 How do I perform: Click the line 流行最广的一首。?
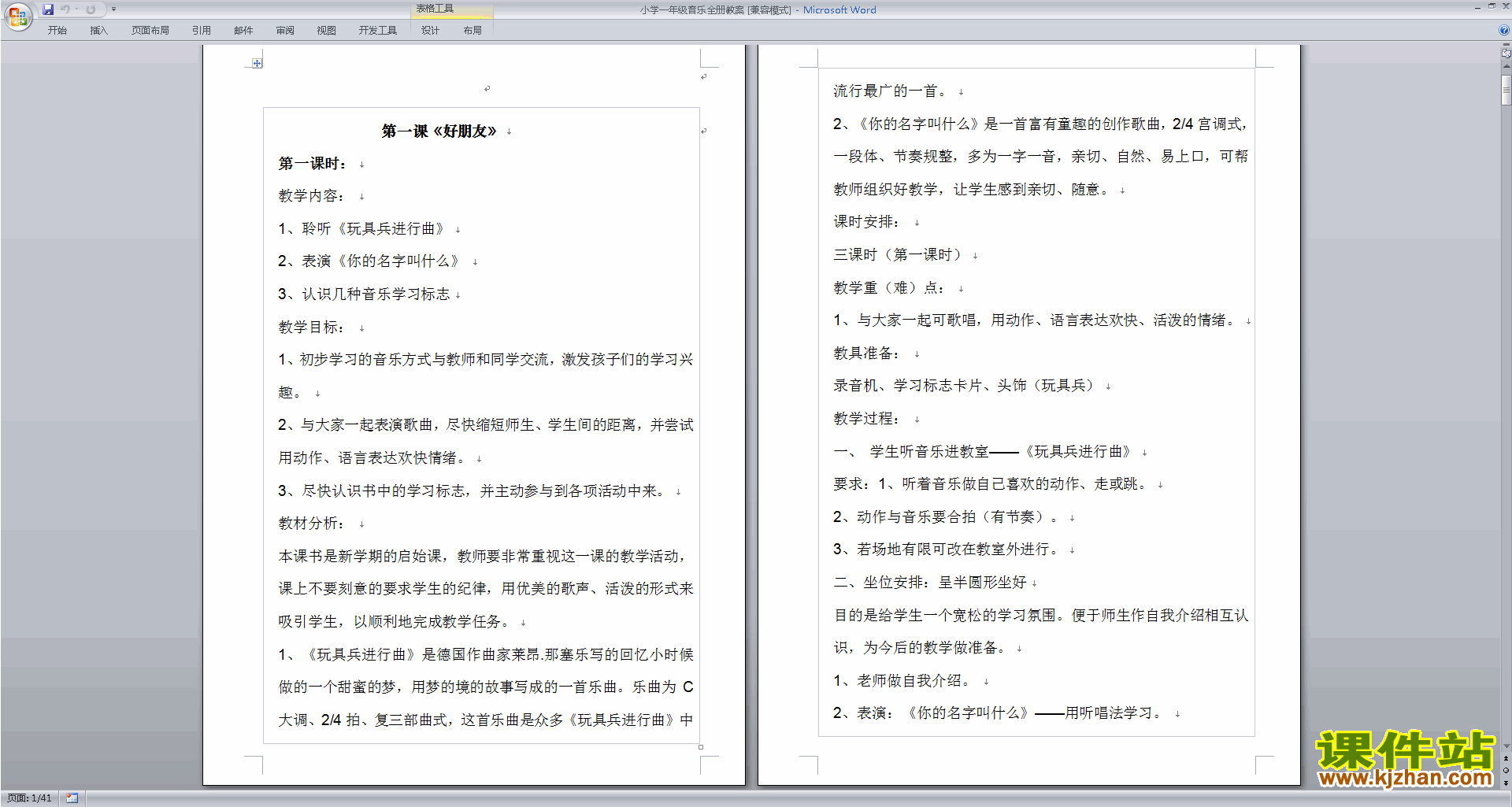[892, 91]
